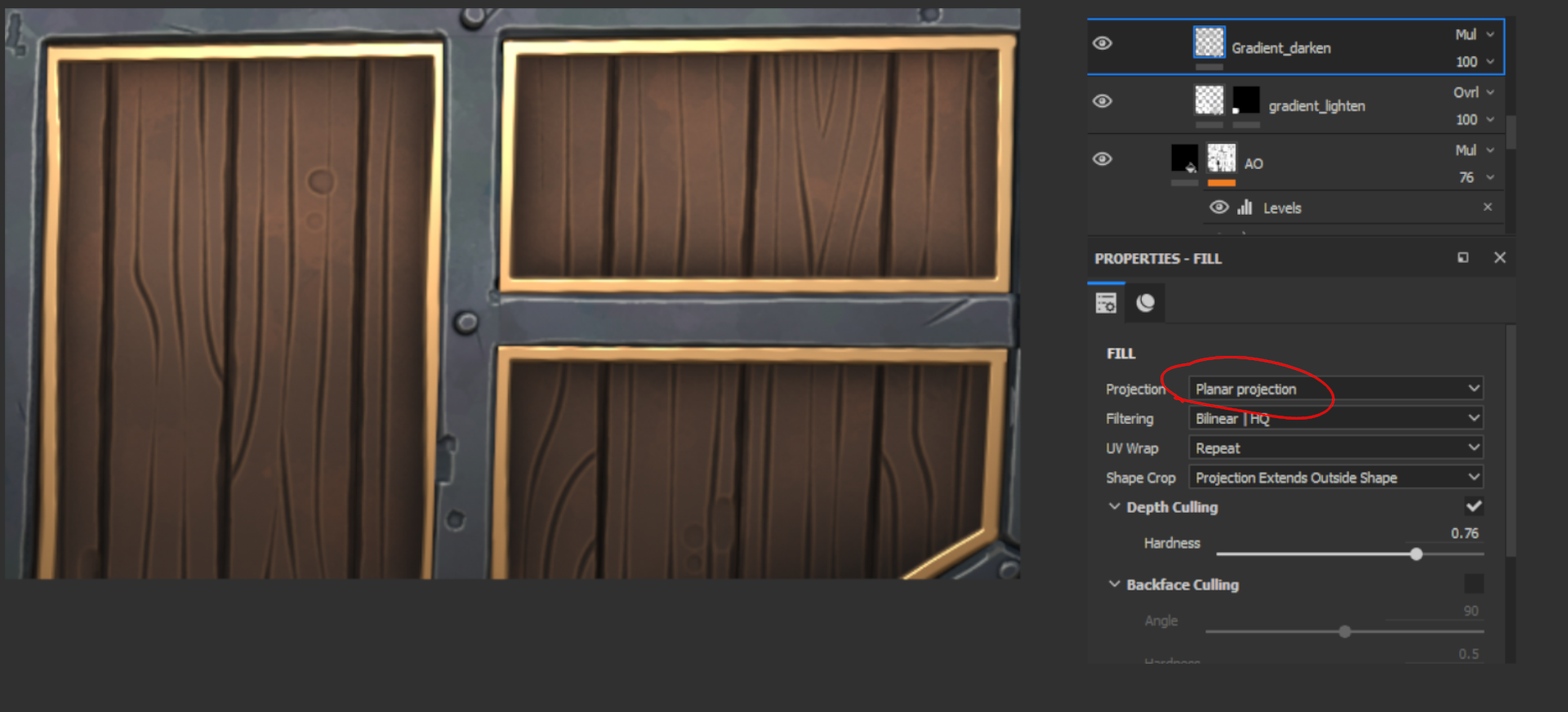Close the Properties - Fill panel

pos(1499,258)
